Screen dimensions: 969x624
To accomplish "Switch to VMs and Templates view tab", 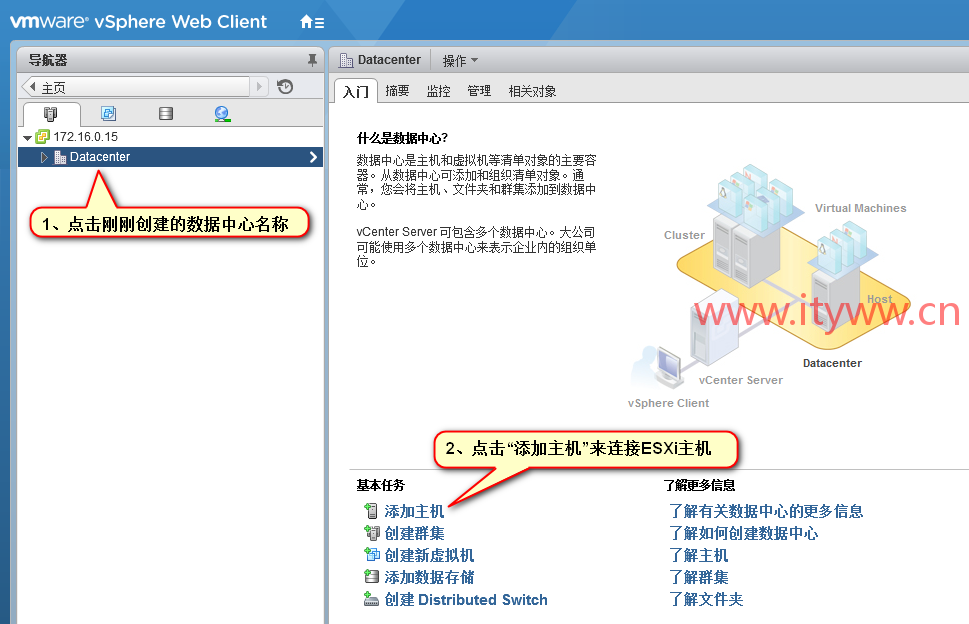I will click(x=109, y=113).
